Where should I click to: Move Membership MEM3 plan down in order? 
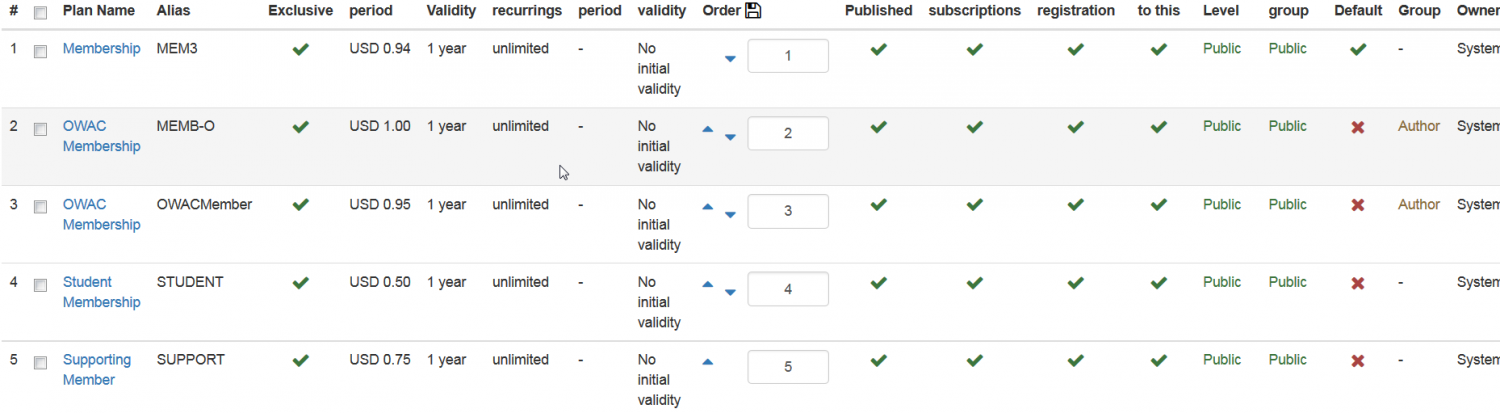tap(730, 59)
